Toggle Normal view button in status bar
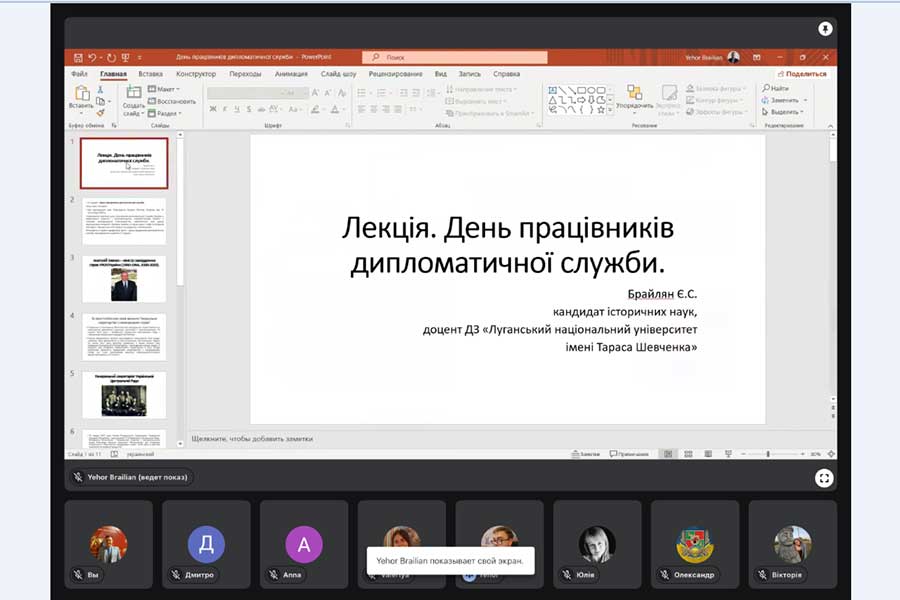This screenshot has width=900, height=600. click(x=668, y=454)
